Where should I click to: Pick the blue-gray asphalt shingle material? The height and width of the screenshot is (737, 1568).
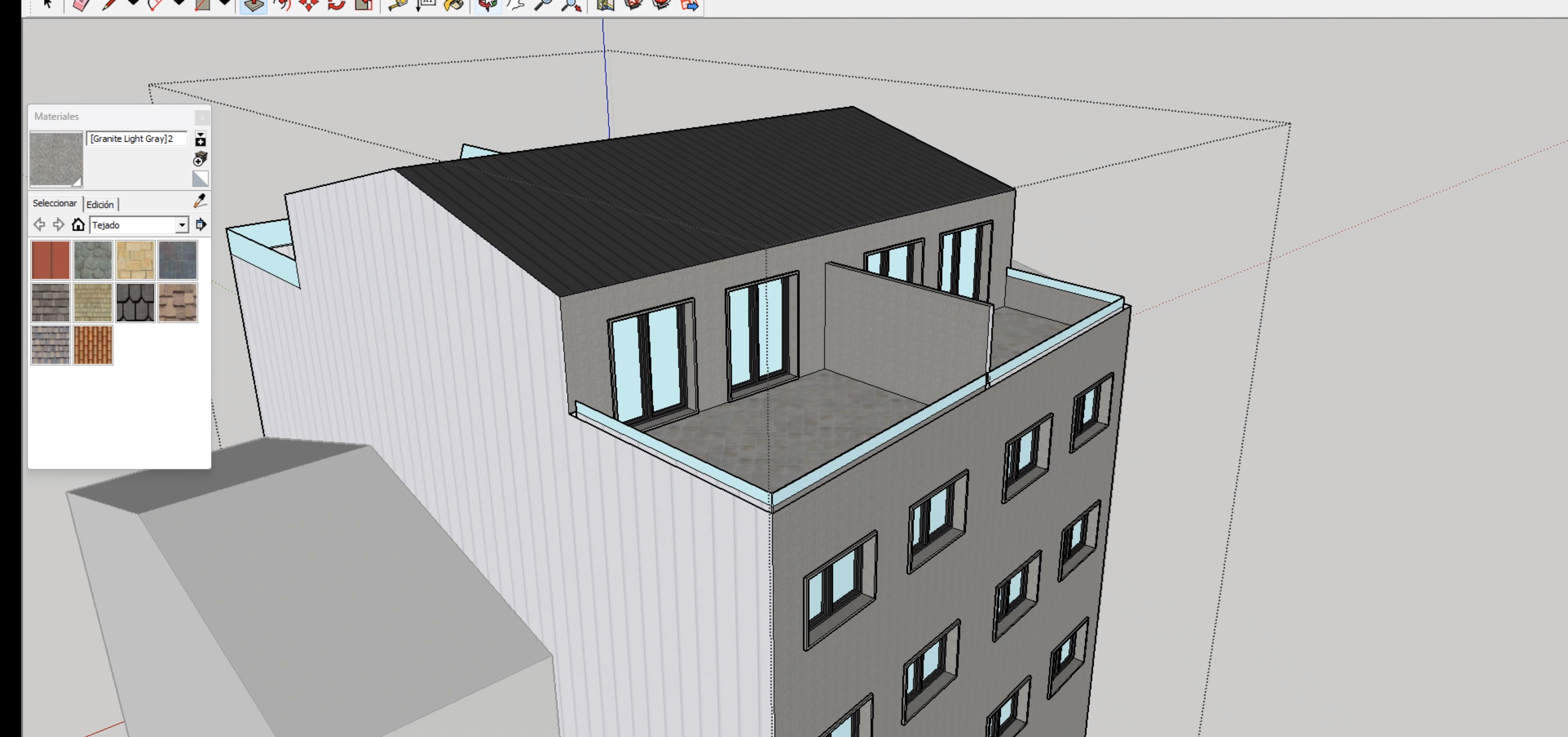[178, 260]
